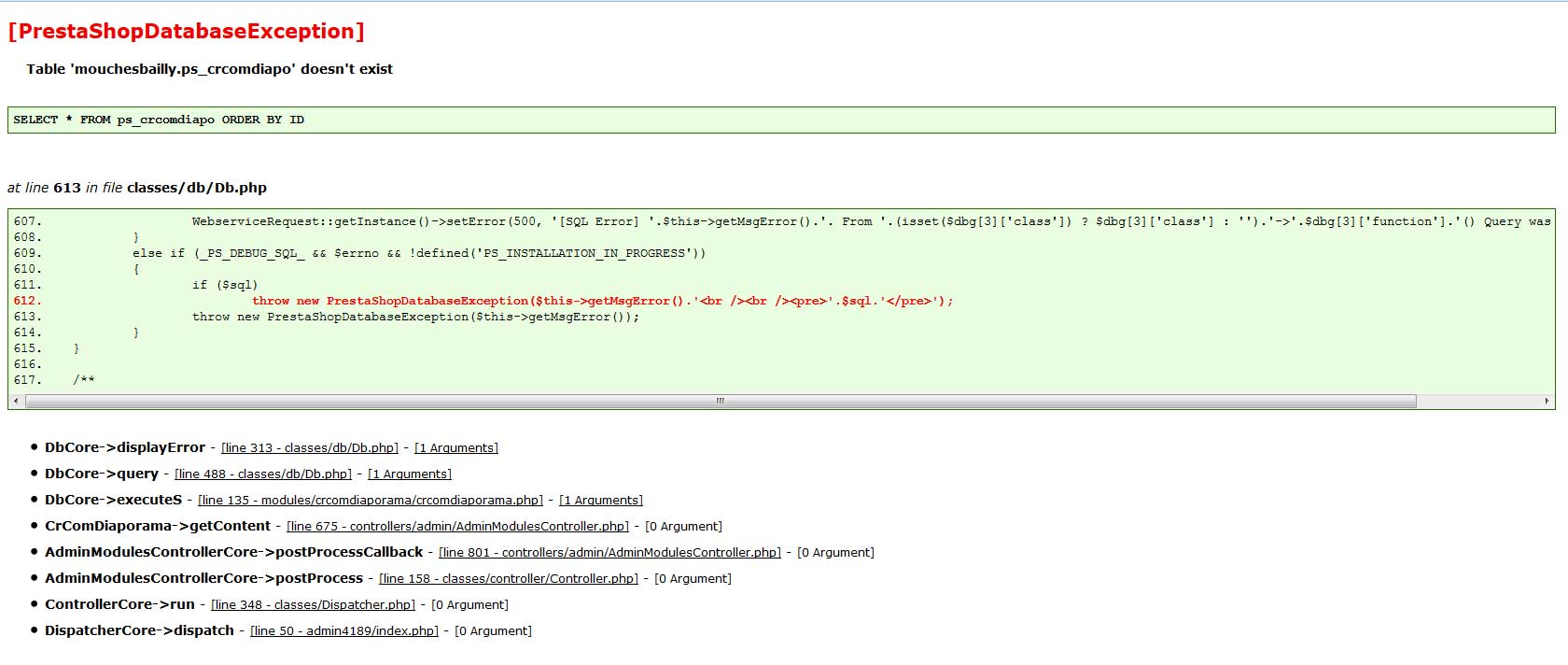Click '[0 Argument]' beside postProcessCallback
The height and width of the screenshot is (665, 1568).
(835, 553)
